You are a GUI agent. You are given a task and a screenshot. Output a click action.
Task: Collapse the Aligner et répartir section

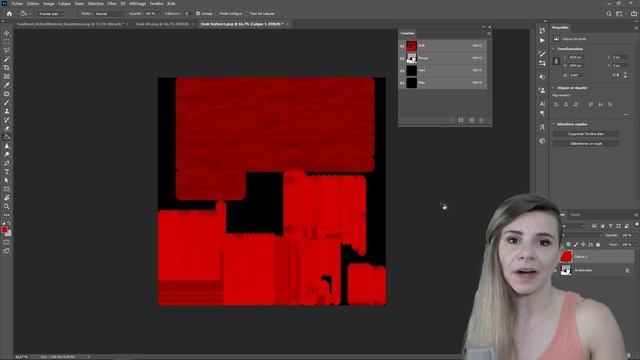click(554, 88)
